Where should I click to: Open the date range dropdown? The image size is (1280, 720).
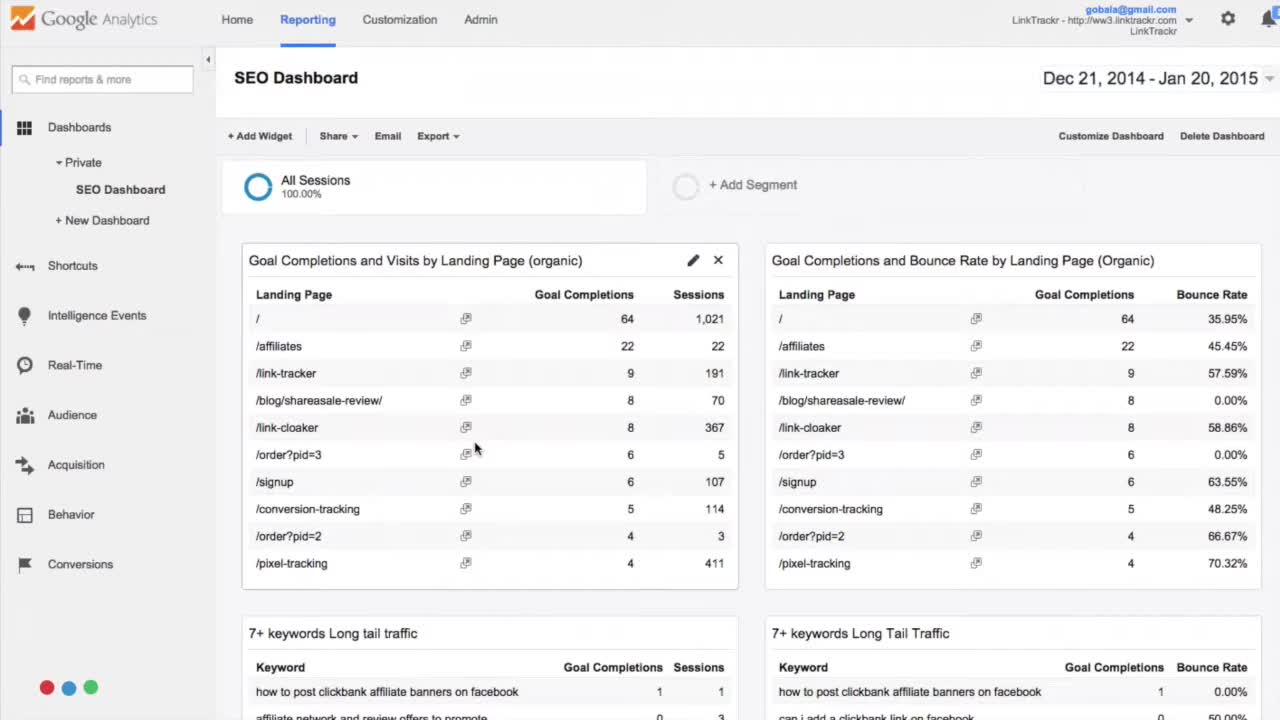[1158, 78]
